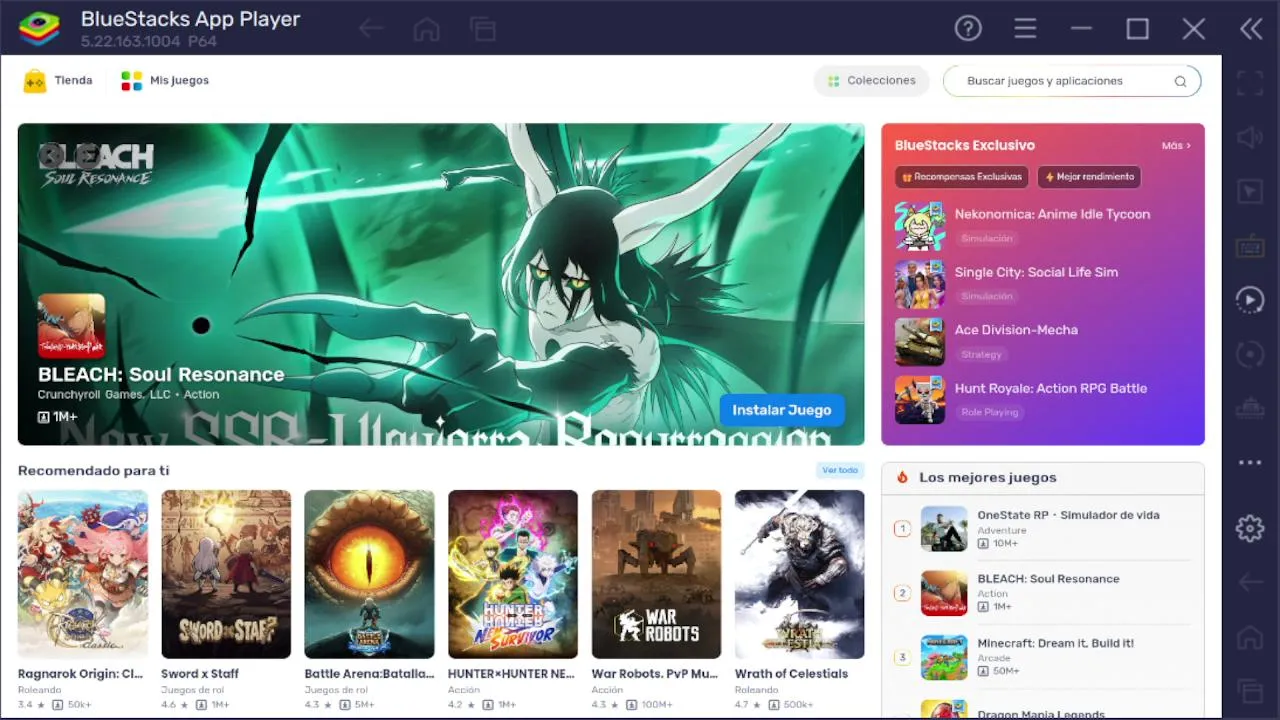Click the title bar home icon

pyautogui.click(x=427, y=29)
